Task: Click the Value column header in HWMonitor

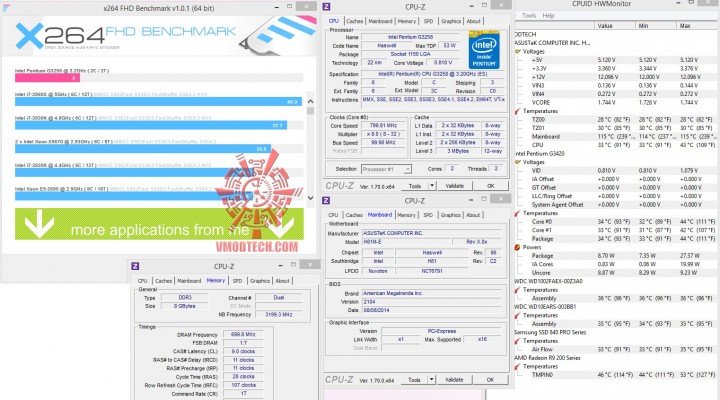Action: 615,26
